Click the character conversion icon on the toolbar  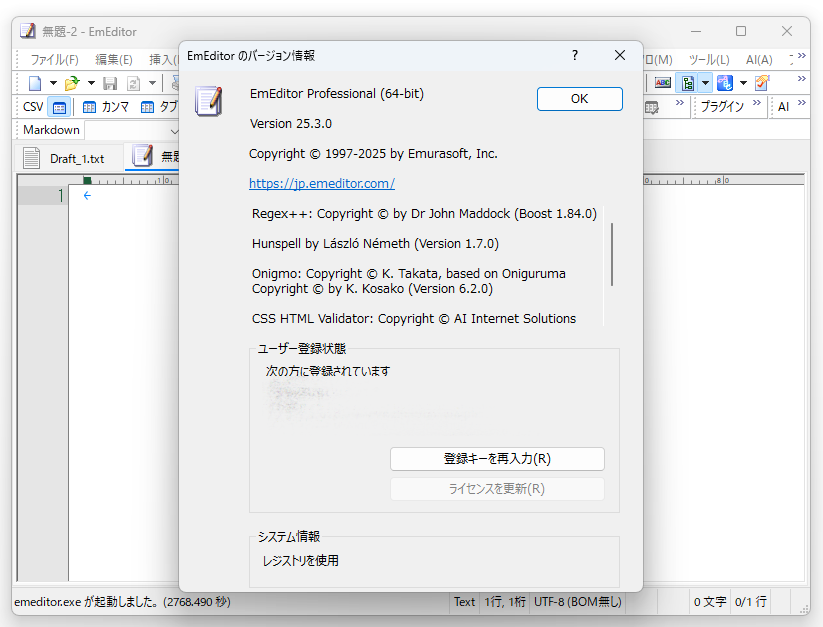click(725, 82)
